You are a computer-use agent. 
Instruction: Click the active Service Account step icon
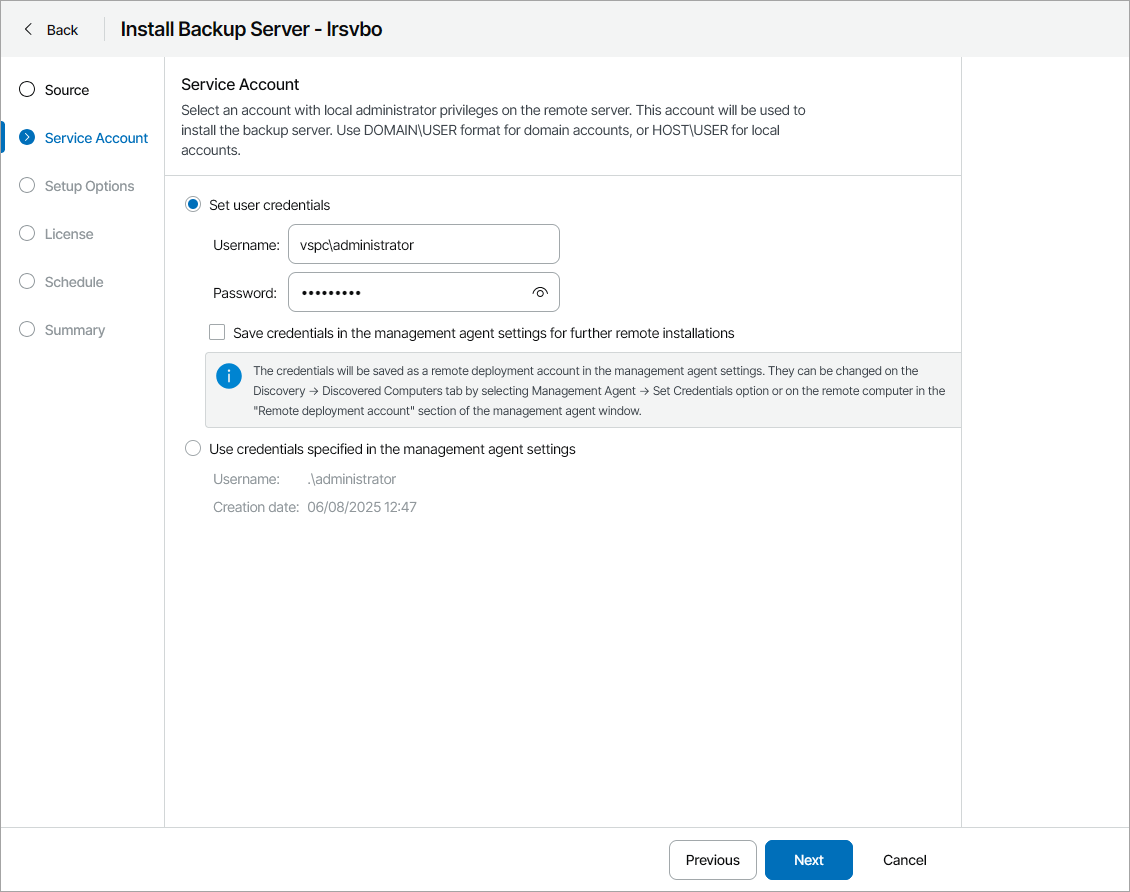(27, 137)
